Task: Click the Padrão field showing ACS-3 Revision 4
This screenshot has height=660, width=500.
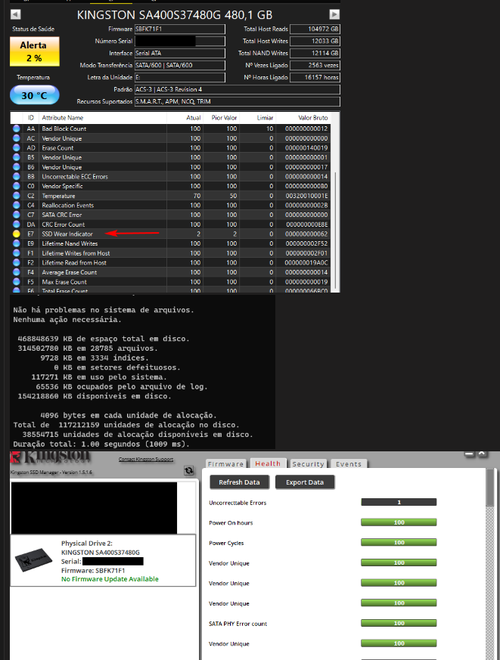Action: click(x=237, y=90)
